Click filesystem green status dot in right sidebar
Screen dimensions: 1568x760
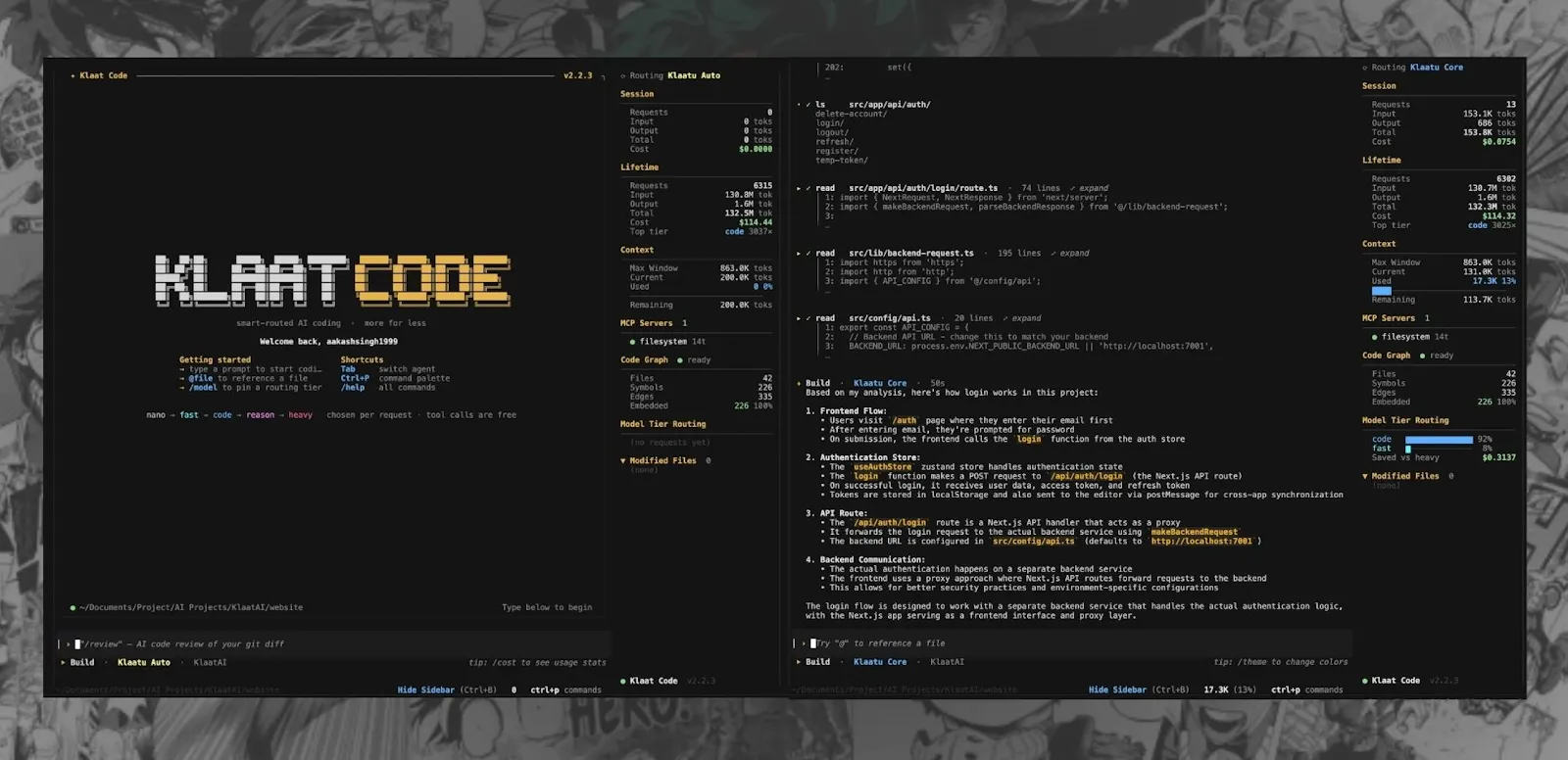coord(1374,337)
